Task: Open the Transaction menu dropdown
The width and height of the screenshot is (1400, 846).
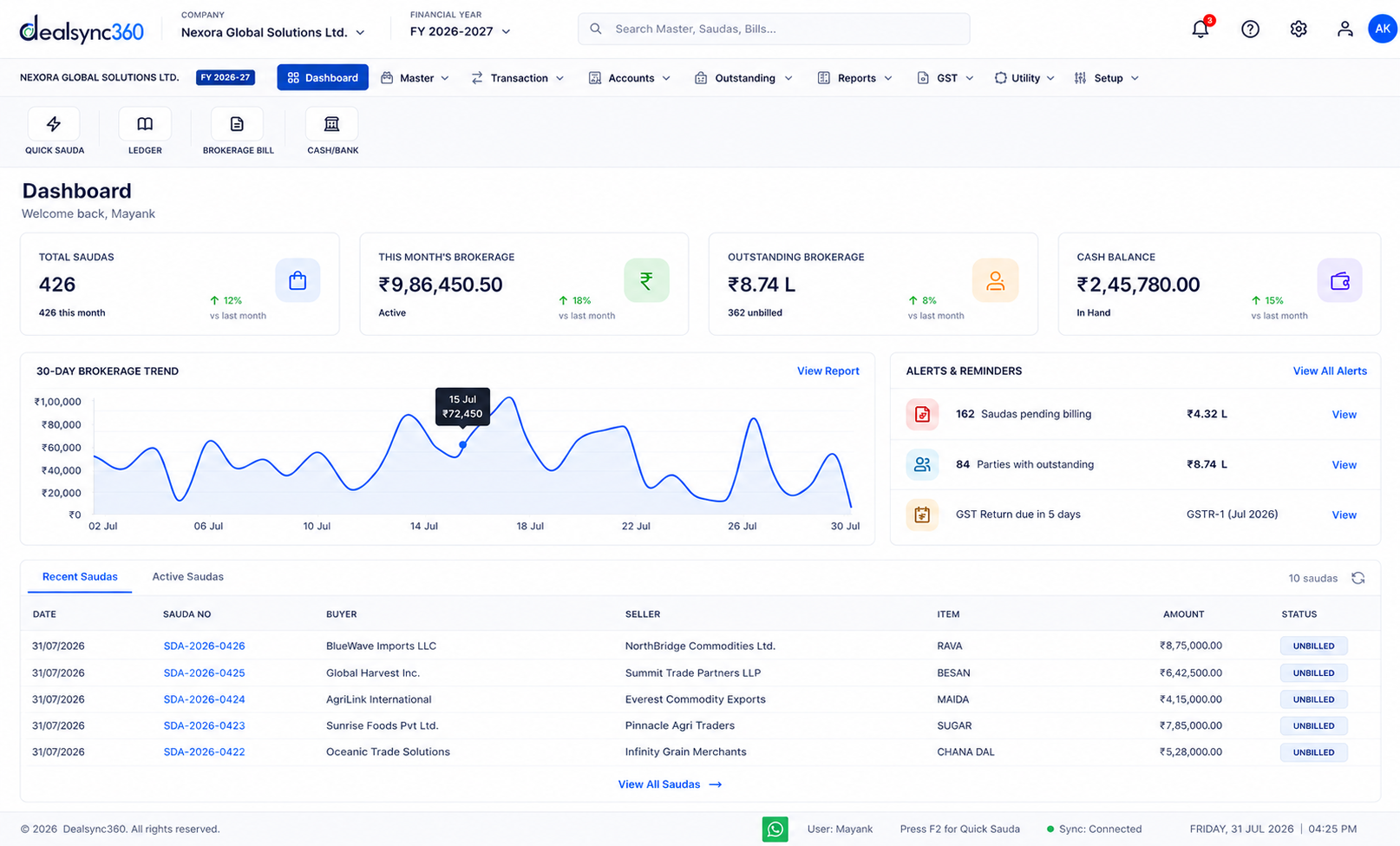Action: coord(518,78)
